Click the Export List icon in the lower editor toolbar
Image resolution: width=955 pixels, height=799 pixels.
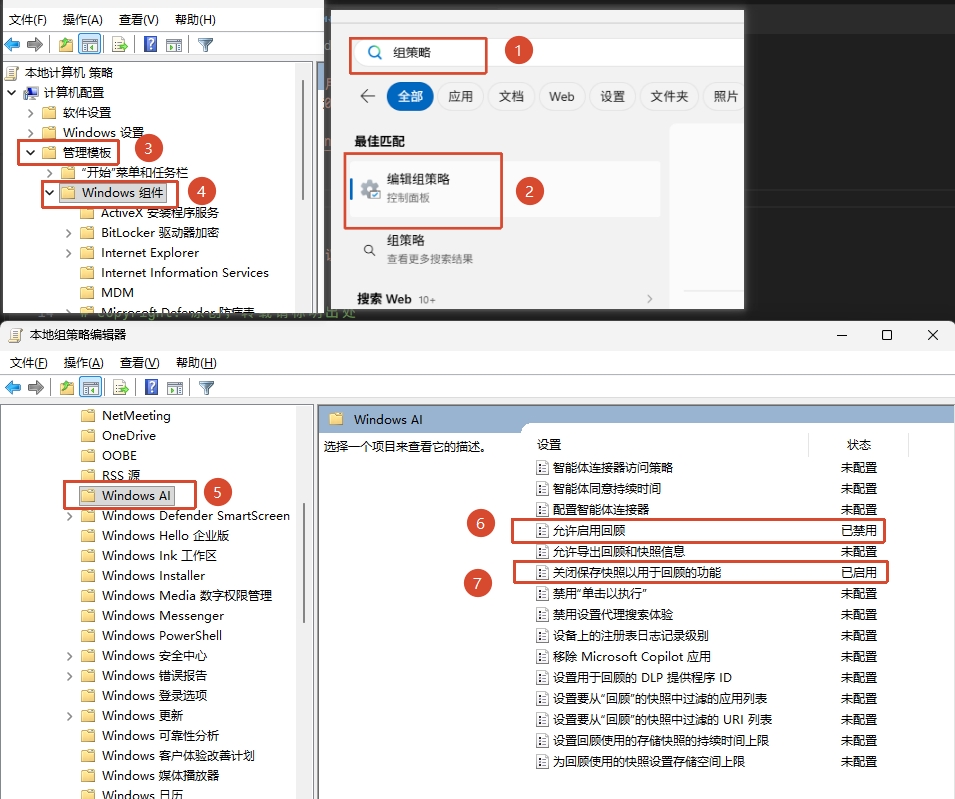[121, 387]
